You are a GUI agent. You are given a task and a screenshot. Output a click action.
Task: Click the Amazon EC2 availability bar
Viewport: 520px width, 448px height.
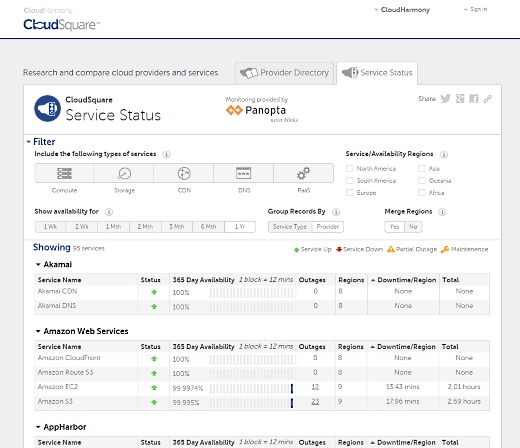[x=251, y=388]
